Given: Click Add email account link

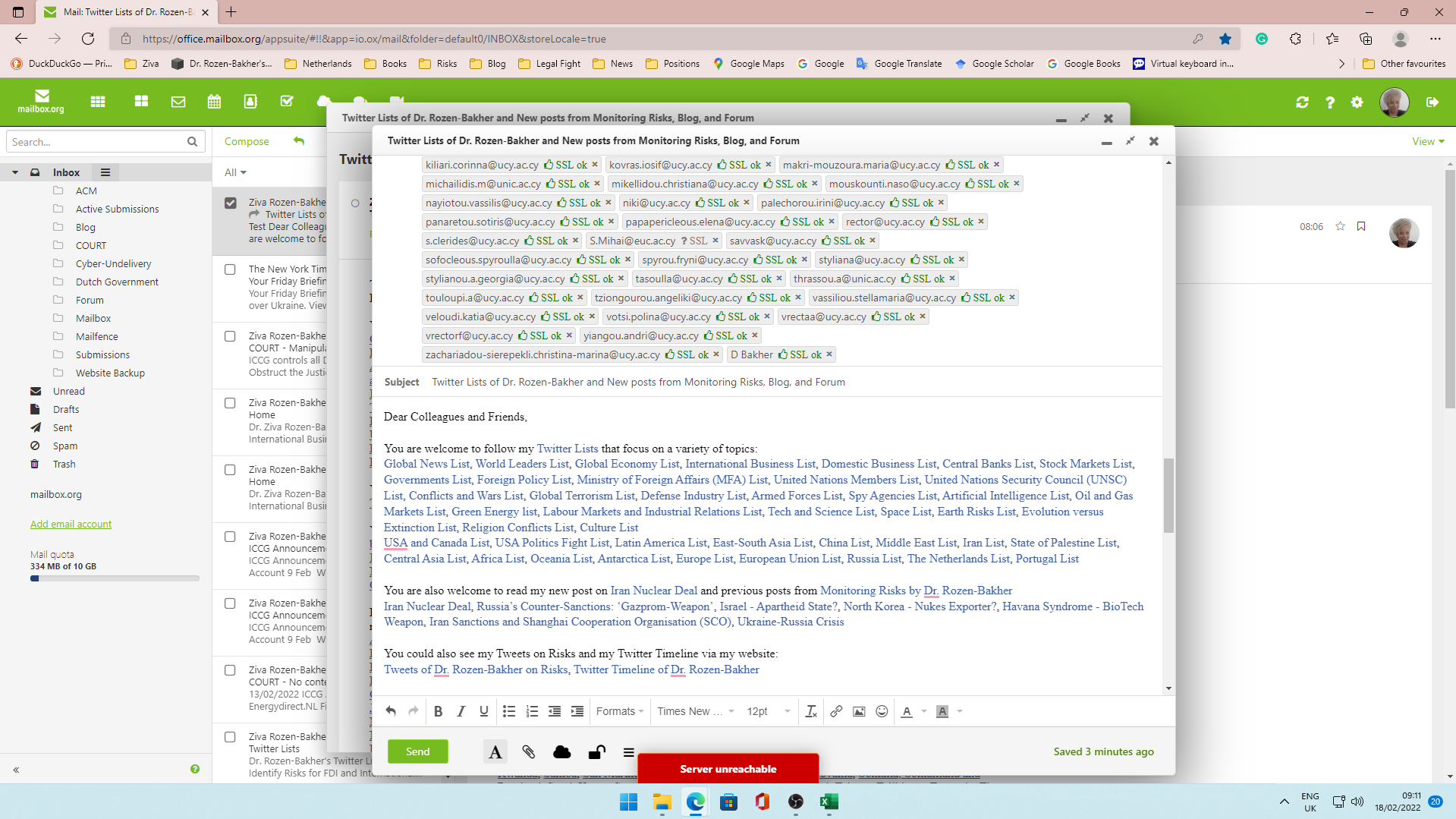Looking at the screenshot, I should [x=71, y=524].
